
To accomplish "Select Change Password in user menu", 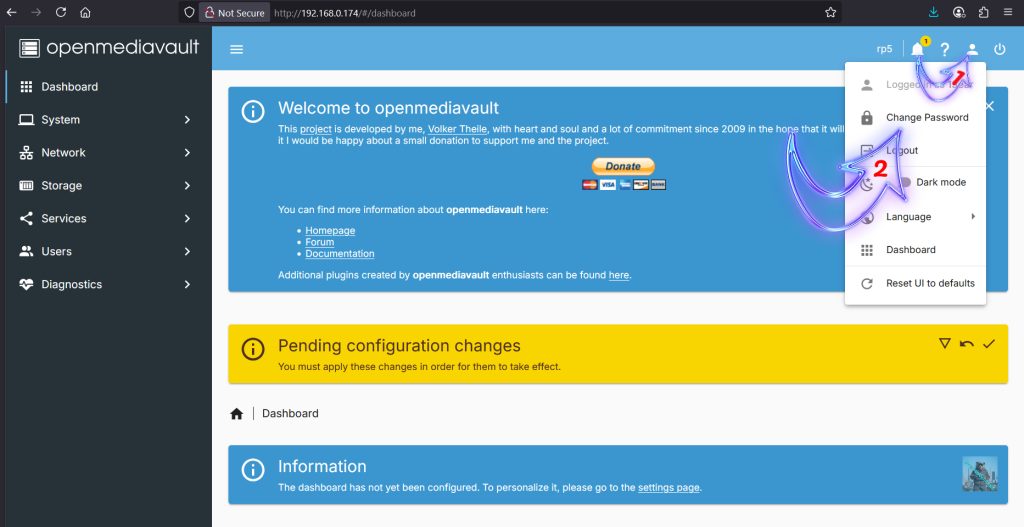I will pos(926,117).
